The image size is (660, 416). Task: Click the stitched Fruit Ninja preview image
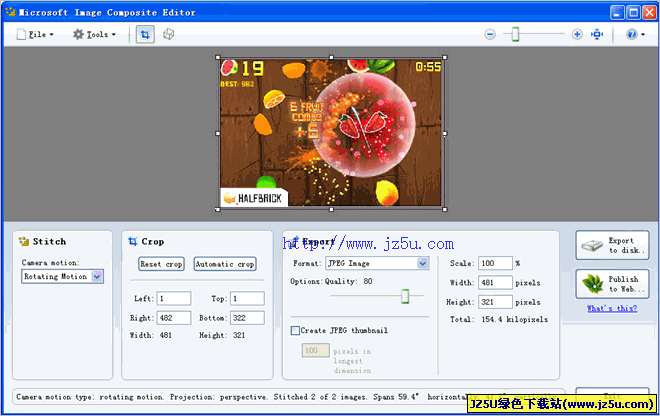(x=331, y=133)
